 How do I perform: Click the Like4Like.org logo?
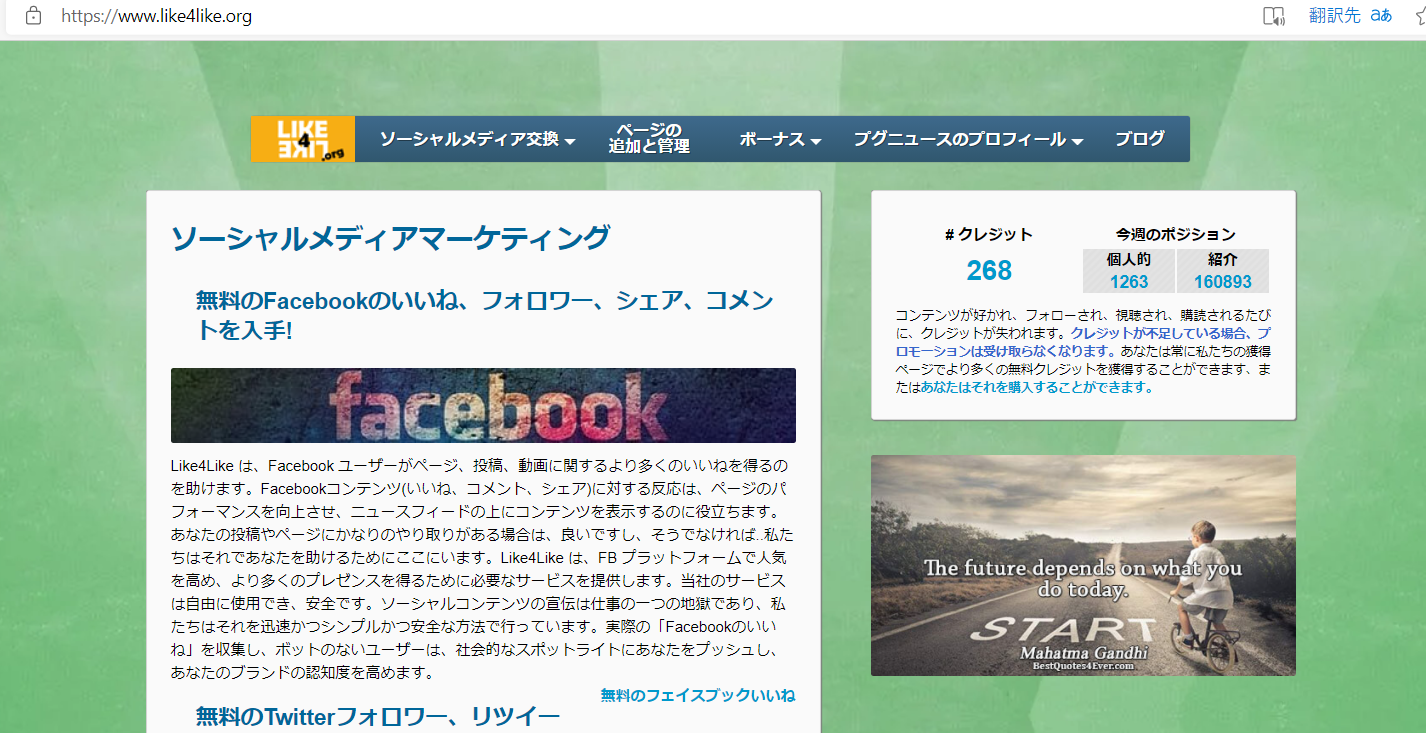pyautogui.click(x=303, y=139)
